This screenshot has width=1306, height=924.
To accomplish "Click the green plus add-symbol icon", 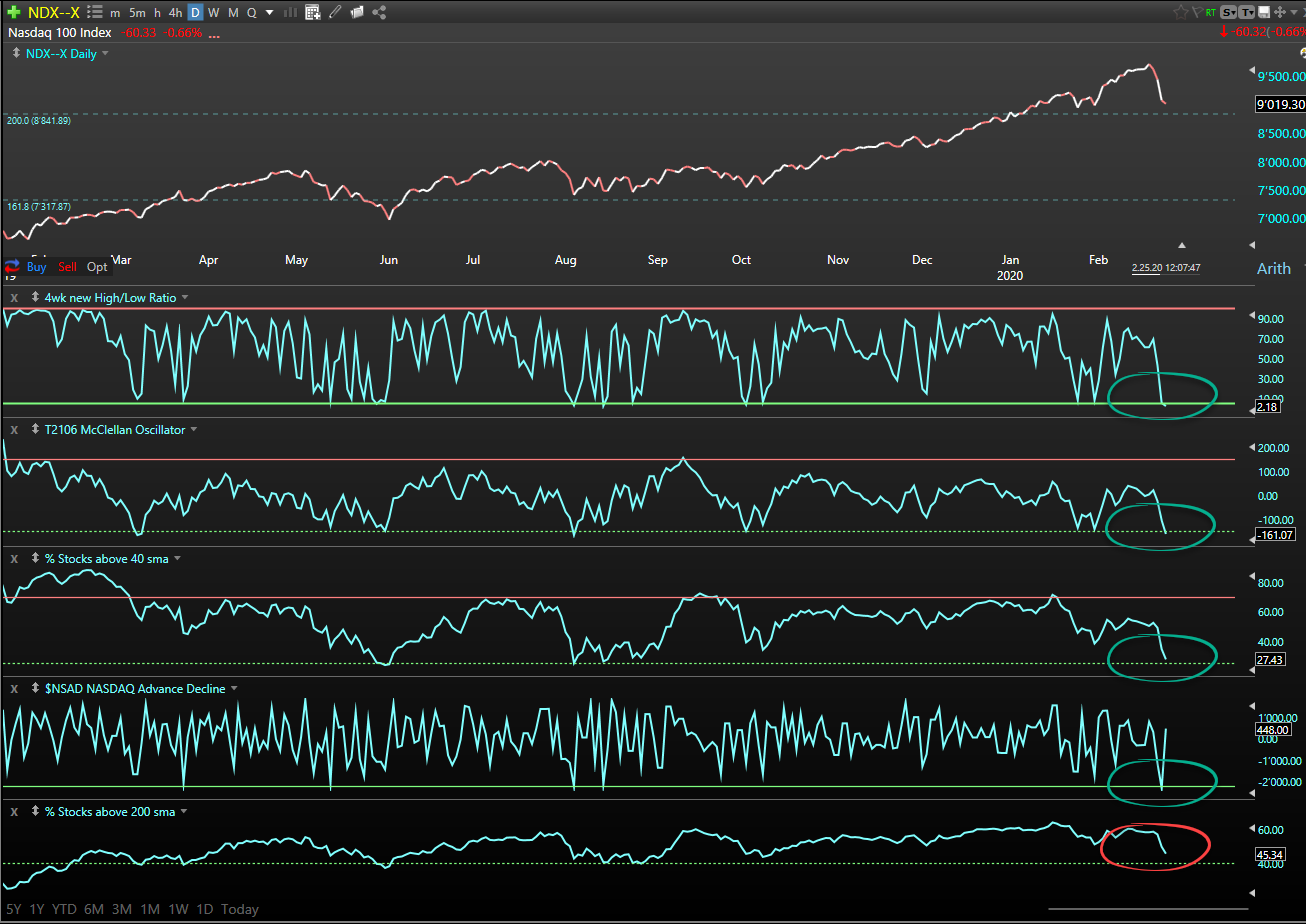I will (x=14, y=13).
